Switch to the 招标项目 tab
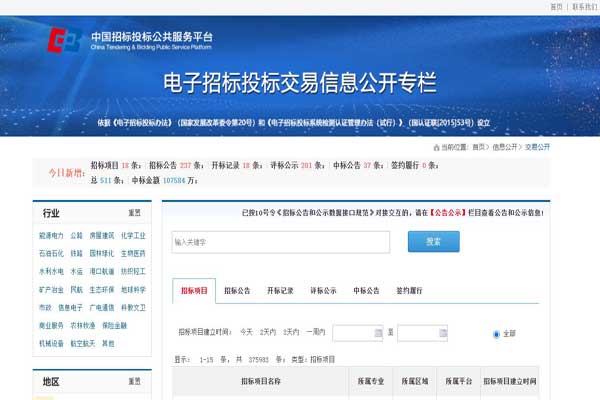Image resolution: width=600 pixels, height=400 pixels. pyautogui.click(x=194, y=291)
